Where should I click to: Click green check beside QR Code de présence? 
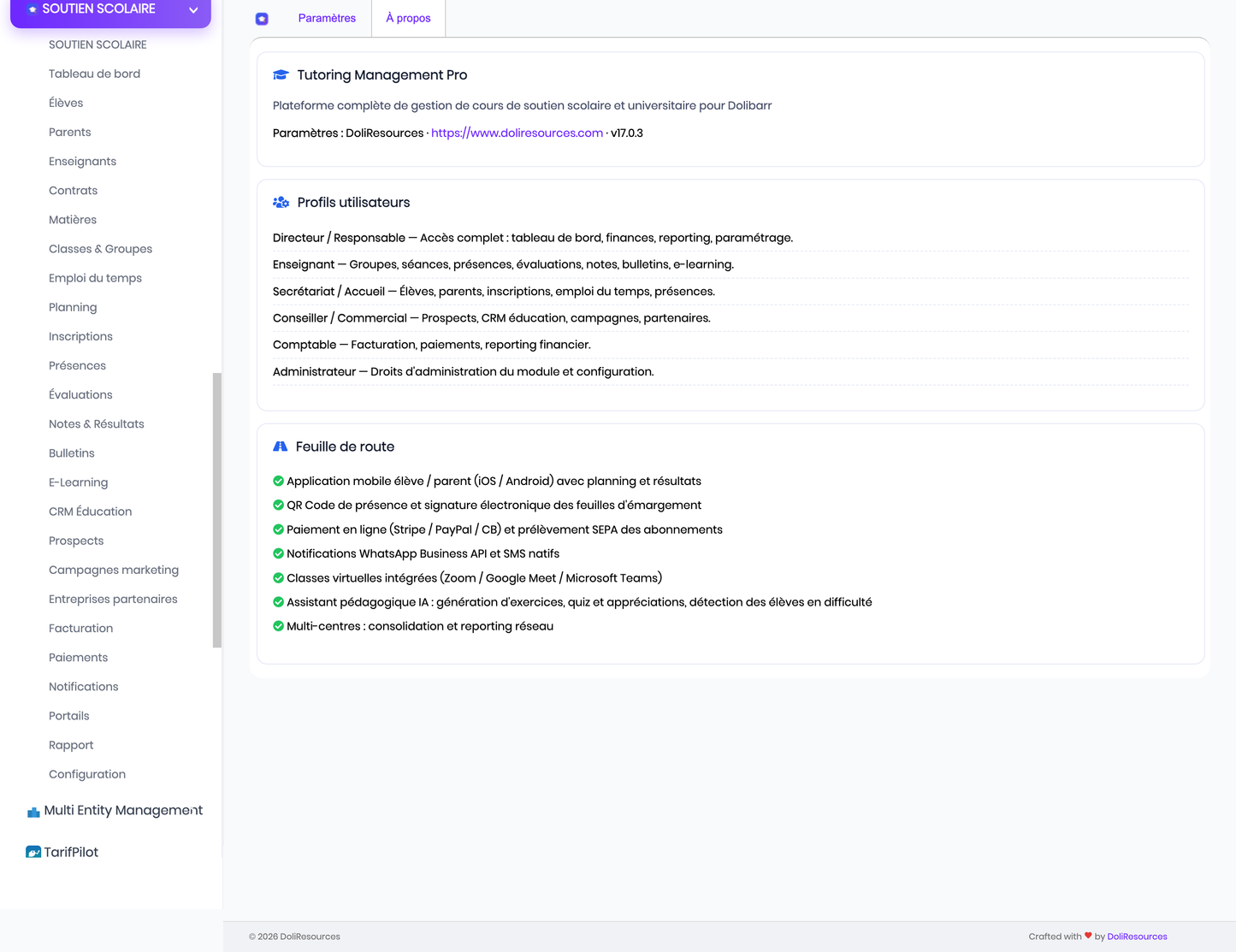pos(278,506)
